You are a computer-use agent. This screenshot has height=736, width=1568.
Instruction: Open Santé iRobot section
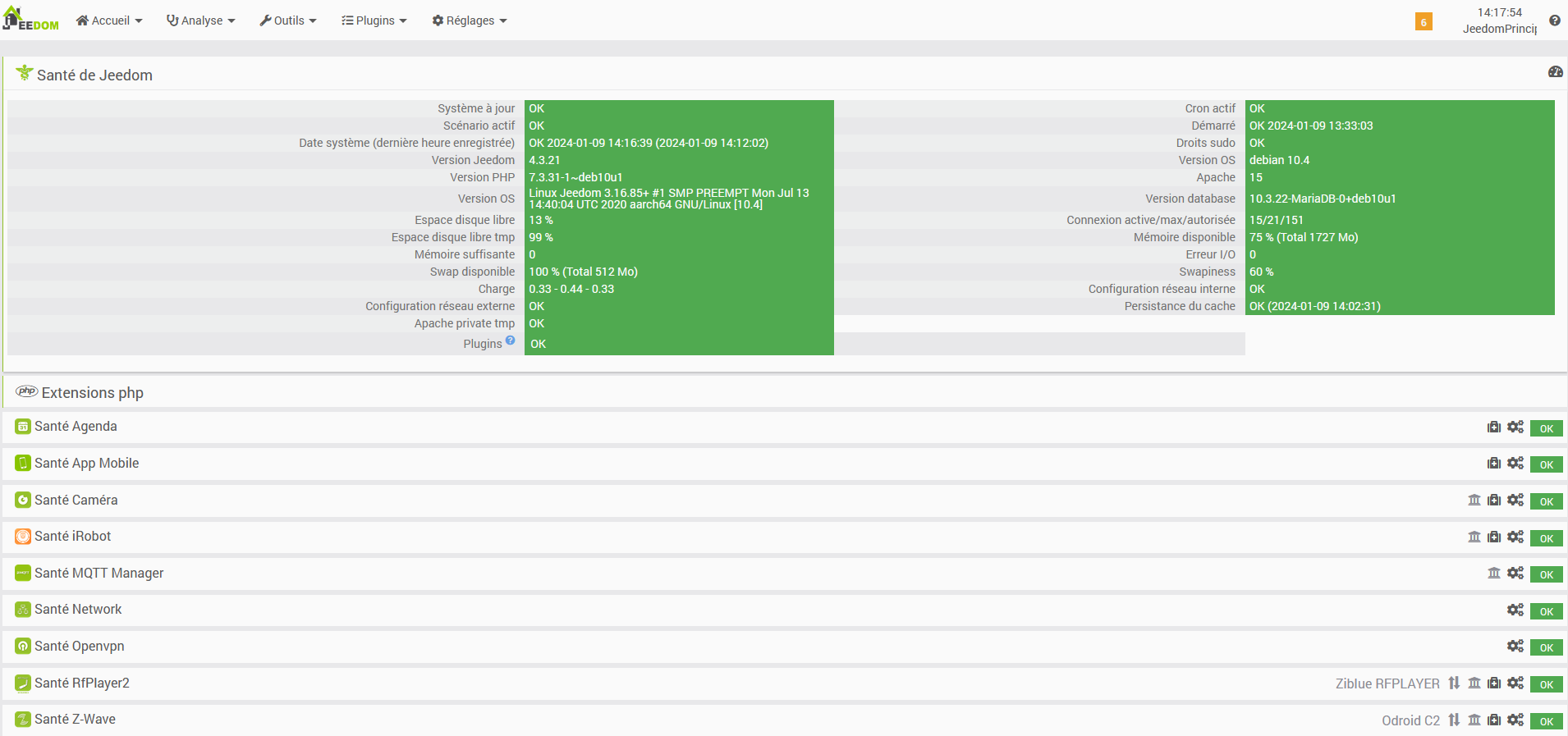click(72, 537)
